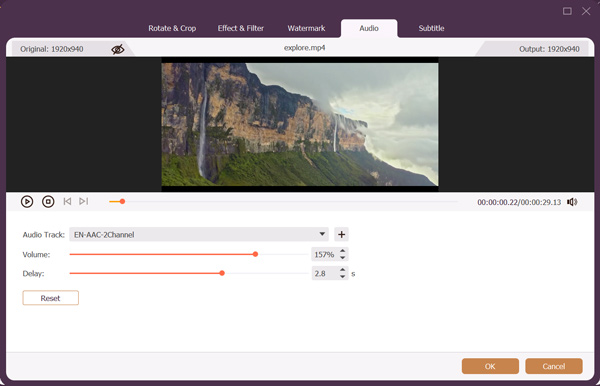
Task: Jump to previous frame
Action: (x=67, y=201)
